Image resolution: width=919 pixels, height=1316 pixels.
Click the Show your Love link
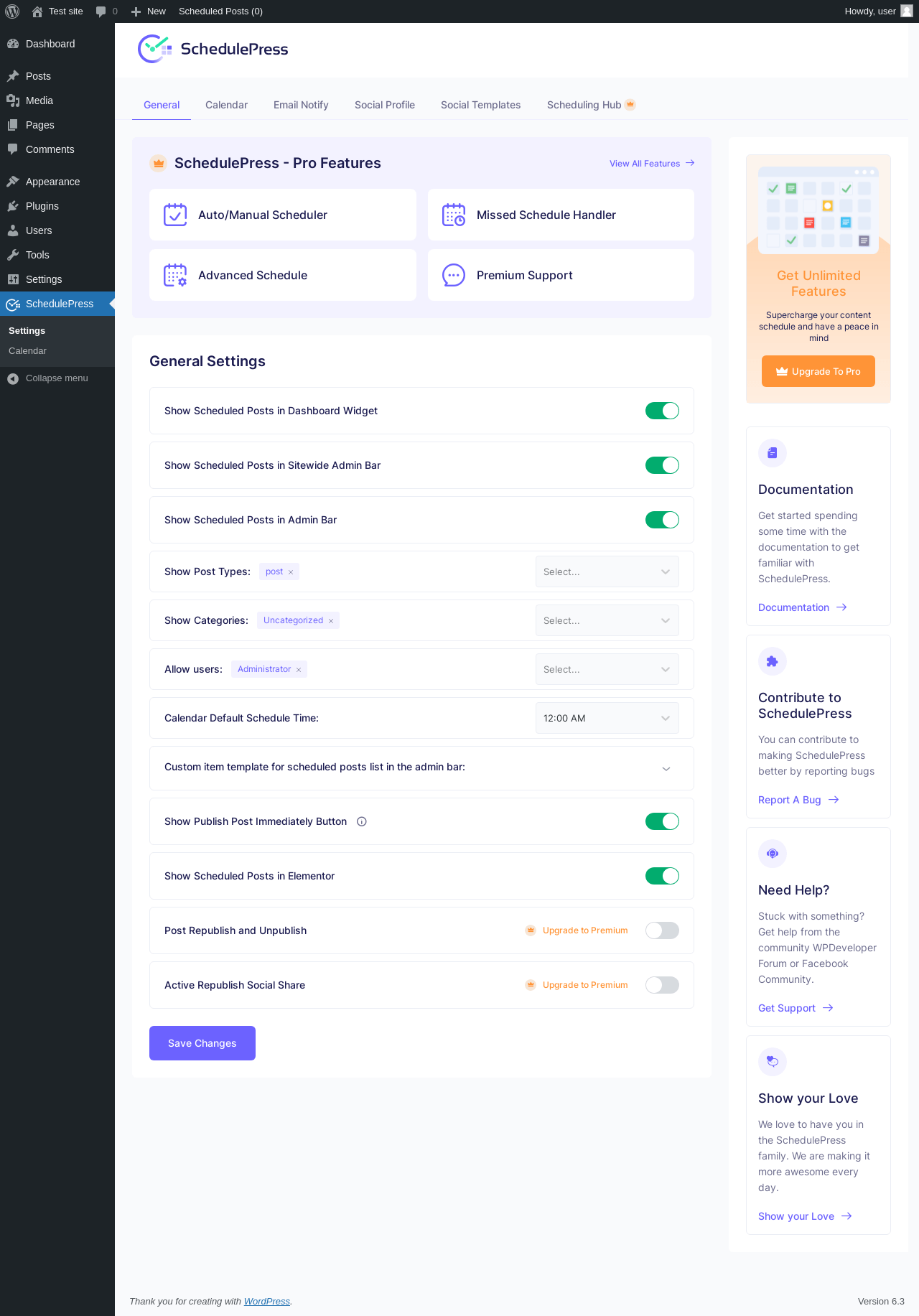click(805, 1216)
